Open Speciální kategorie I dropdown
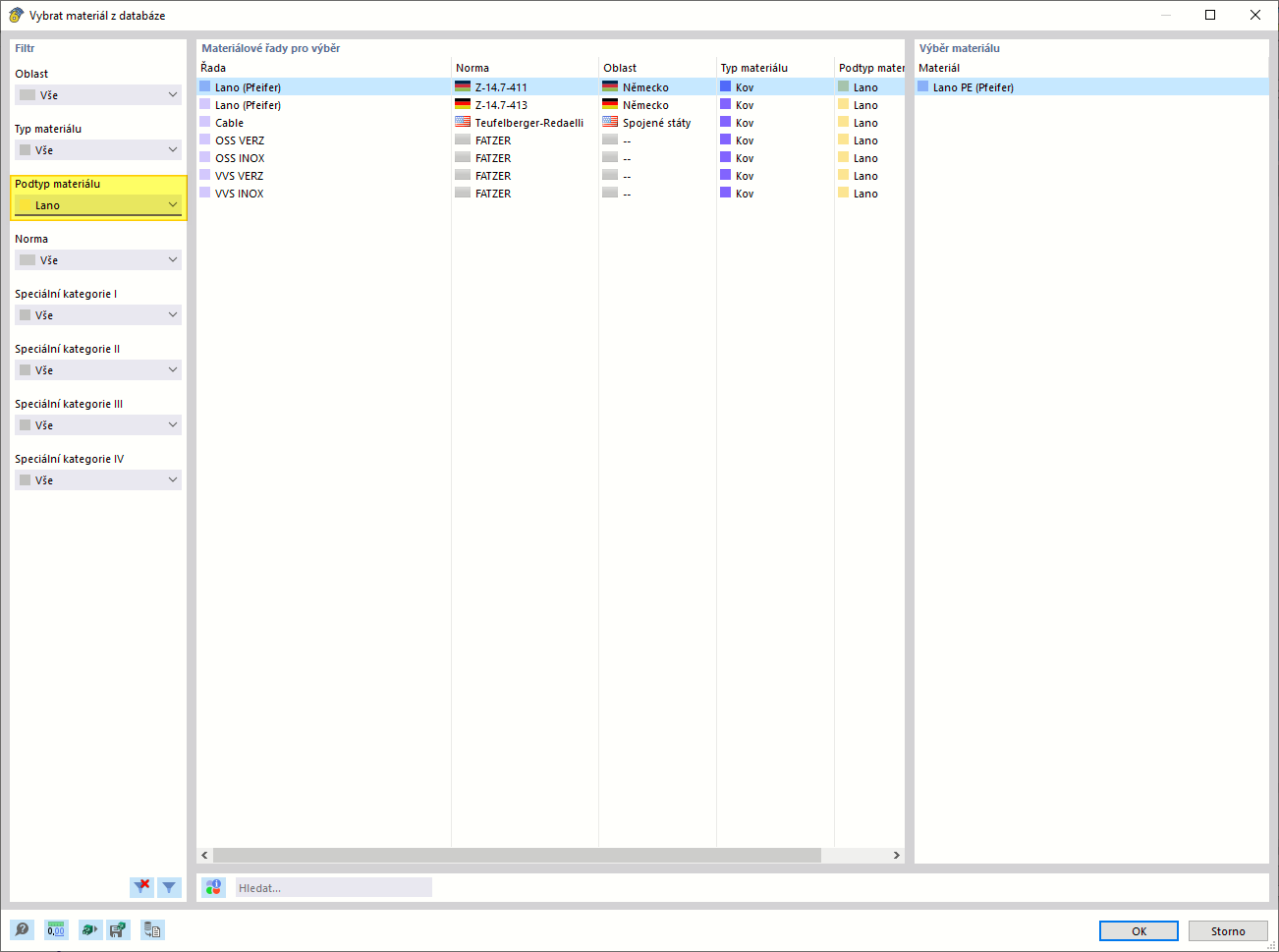Screen dimensions: 1279x952 tap(98, 315)
